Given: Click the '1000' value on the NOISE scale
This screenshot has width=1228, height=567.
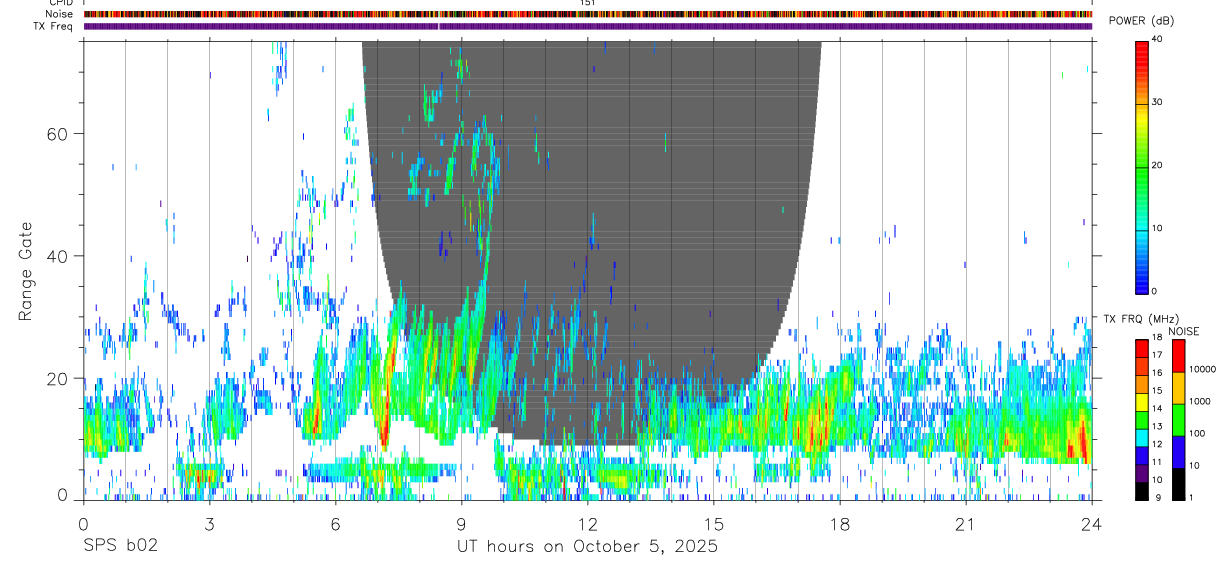Looking at the screenshot, I should pyautogui.click(x=1199, y=401).
